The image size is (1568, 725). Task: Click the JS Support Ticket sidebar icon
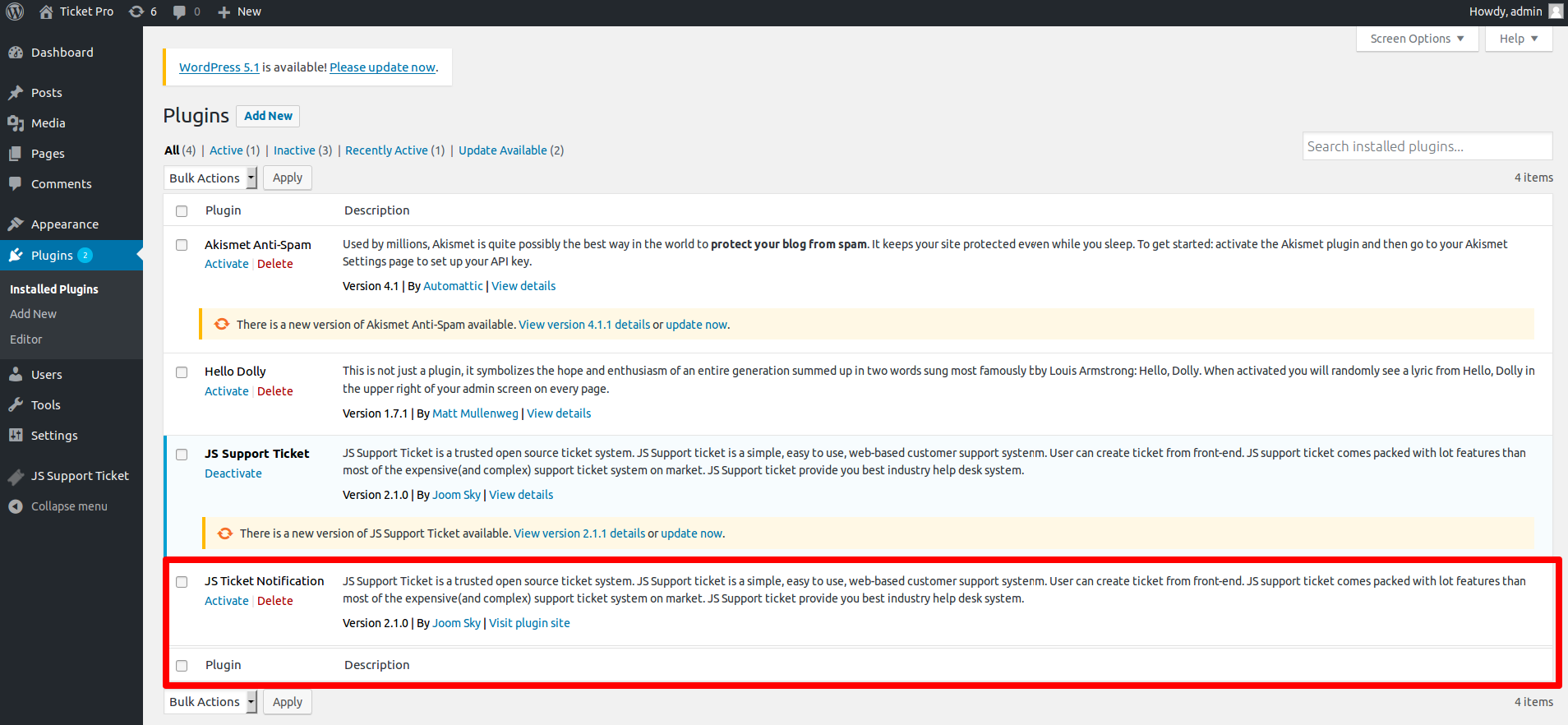tap(16, 475)
